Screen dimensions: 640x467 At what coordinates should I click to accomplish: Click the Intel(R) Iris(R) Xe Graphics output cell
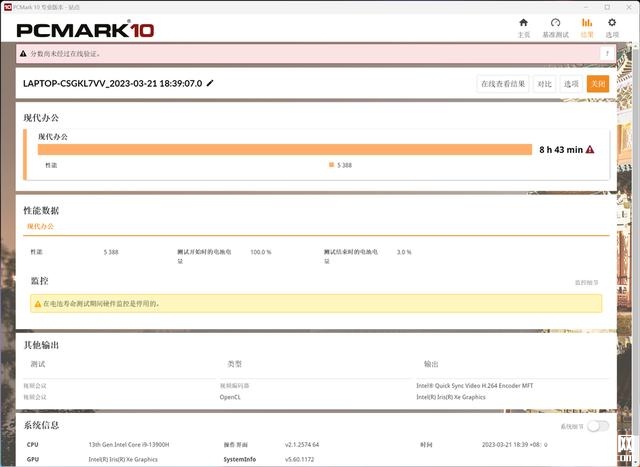[451, 397]
